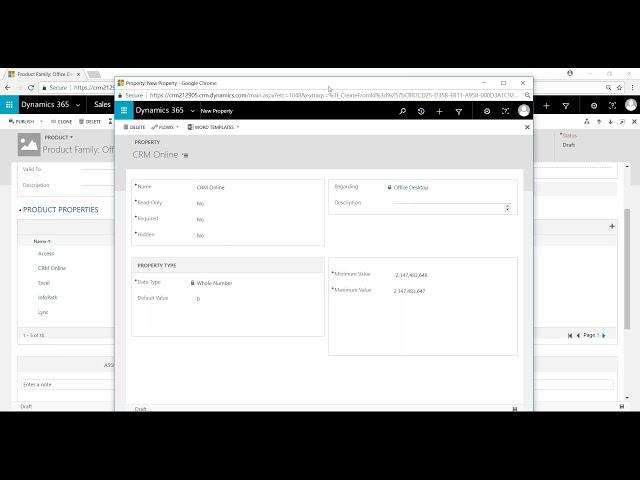This screenshot has height=480, width=640.
Task: Click the save icon in popup status bar
Action: coord(515,409)
